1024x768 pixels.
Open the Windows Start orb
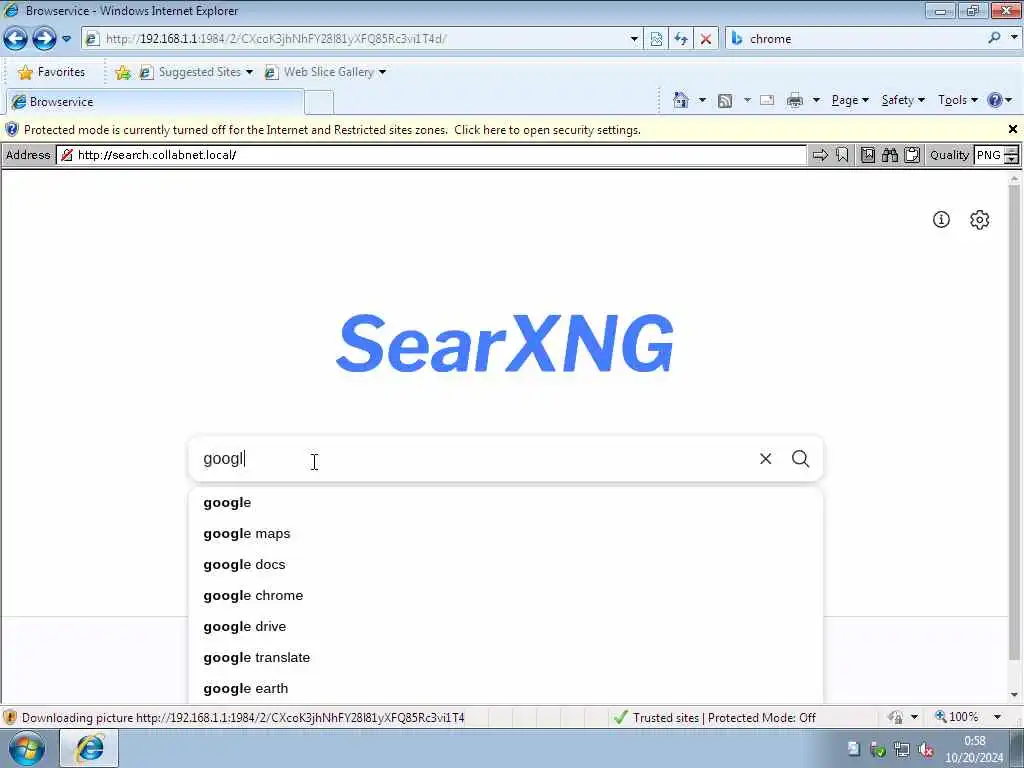click(27, 748)
